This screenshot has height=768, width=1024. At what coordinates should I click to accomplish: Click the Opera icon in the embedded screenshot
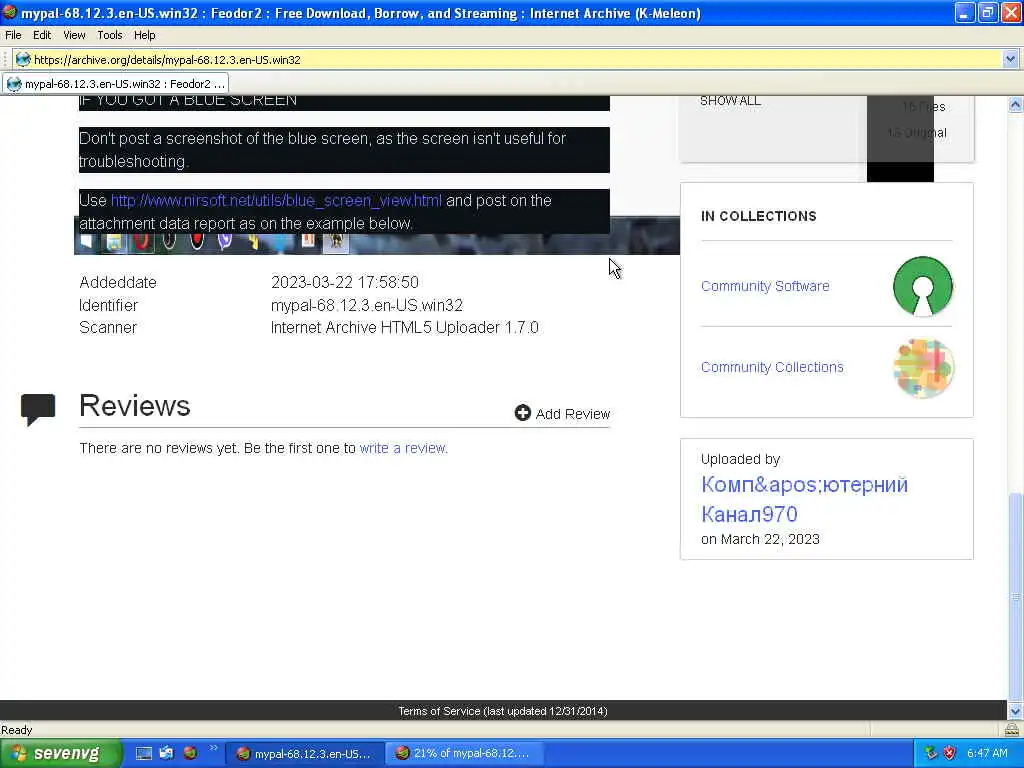[142, 242]
